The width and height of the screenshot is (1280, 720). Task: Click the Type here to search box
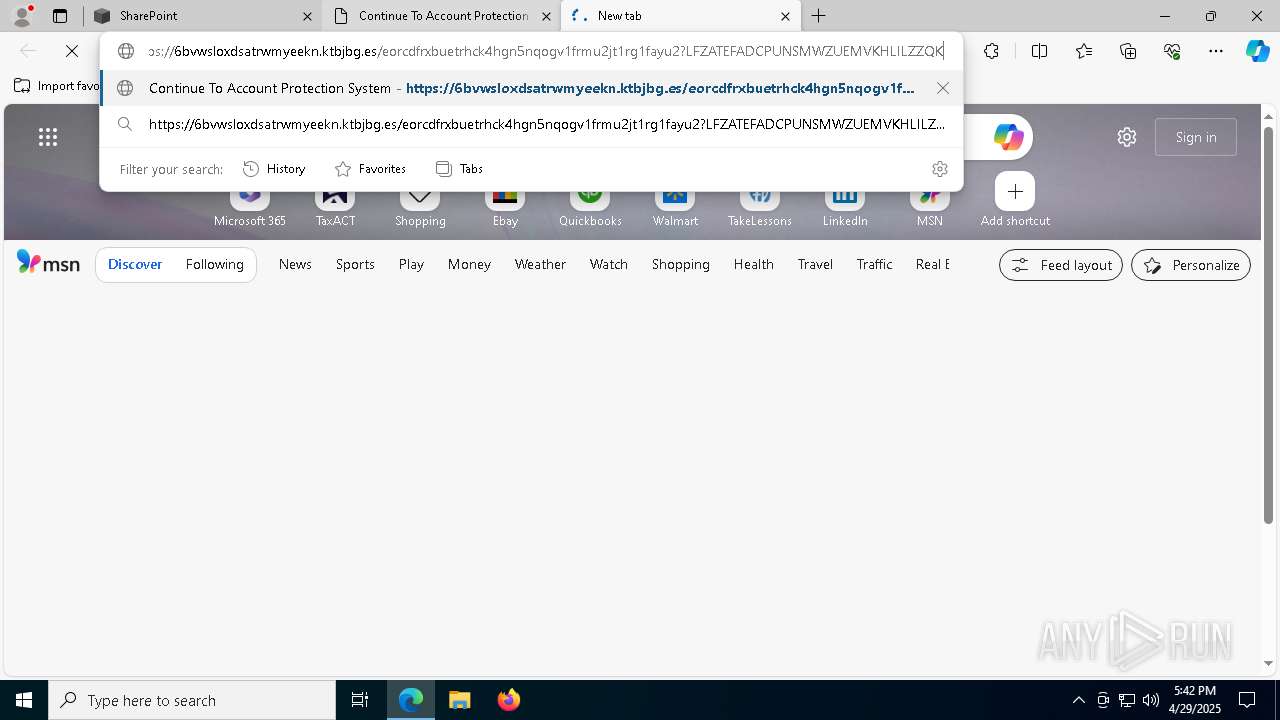(x=192, y=700)
